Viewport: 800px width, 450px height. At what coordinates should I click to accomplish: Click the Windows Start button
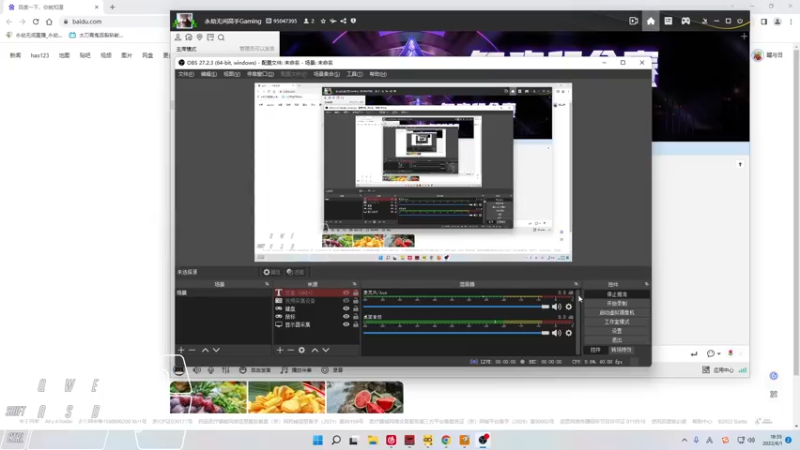coord(317,440)
